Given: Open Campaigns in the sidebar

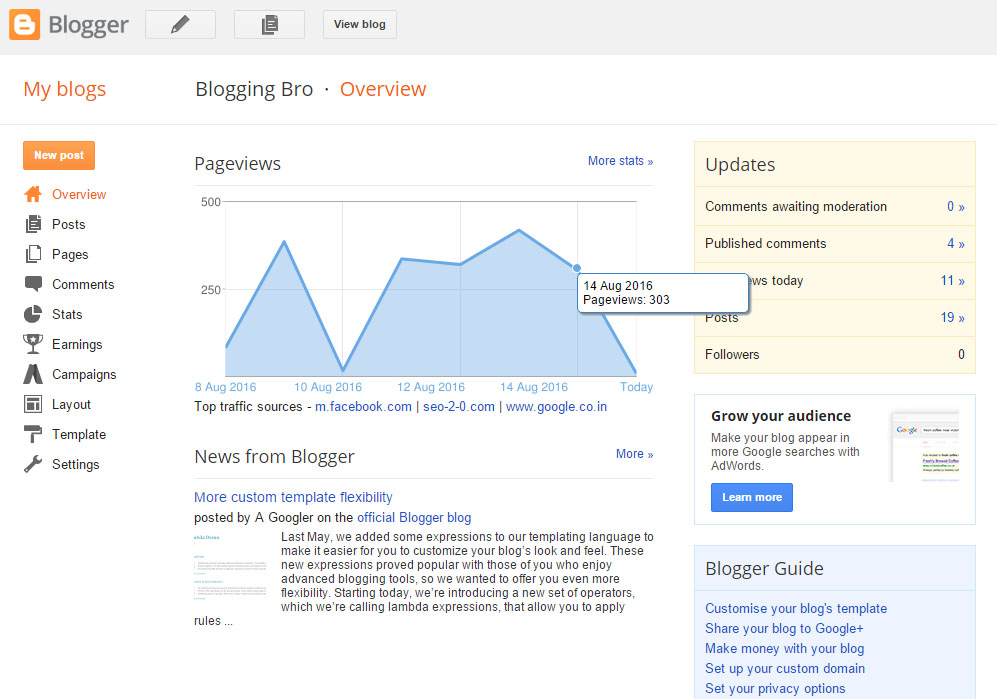Looking at the screenshot, I should [x=84, y=375].
